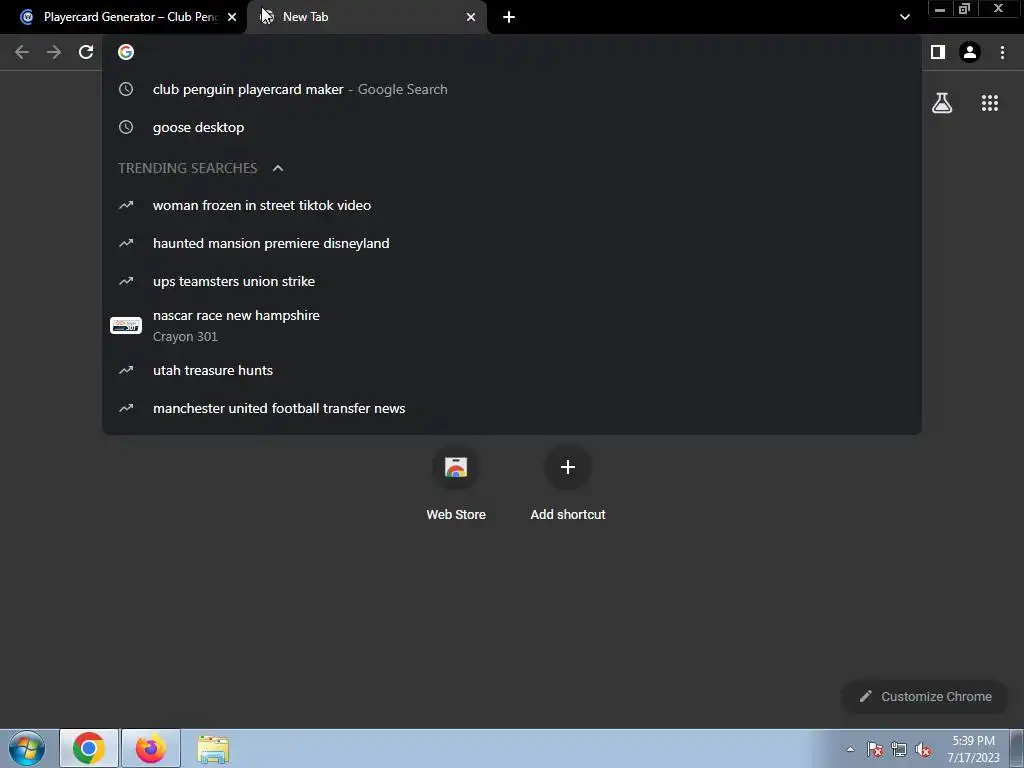Open Firefox from the taskbar
Viewport: 1024px width, 768px height.
click(x=151, y=748)
